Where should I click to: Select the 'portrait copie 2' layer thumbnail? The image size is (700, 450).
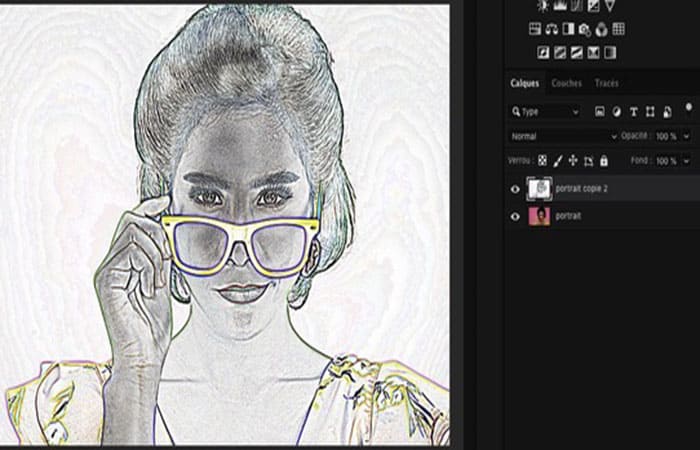[x=539, y=189]
